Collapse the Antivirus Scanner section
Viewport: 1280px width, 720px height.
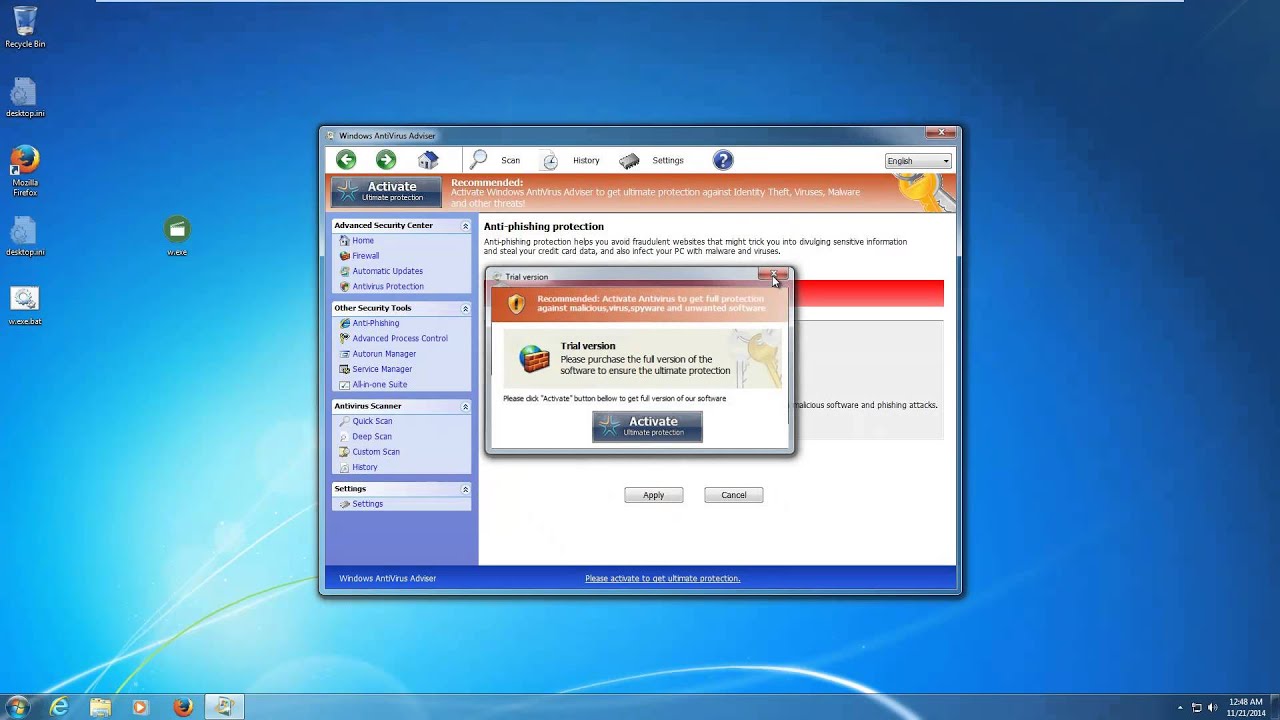[465, 407]
